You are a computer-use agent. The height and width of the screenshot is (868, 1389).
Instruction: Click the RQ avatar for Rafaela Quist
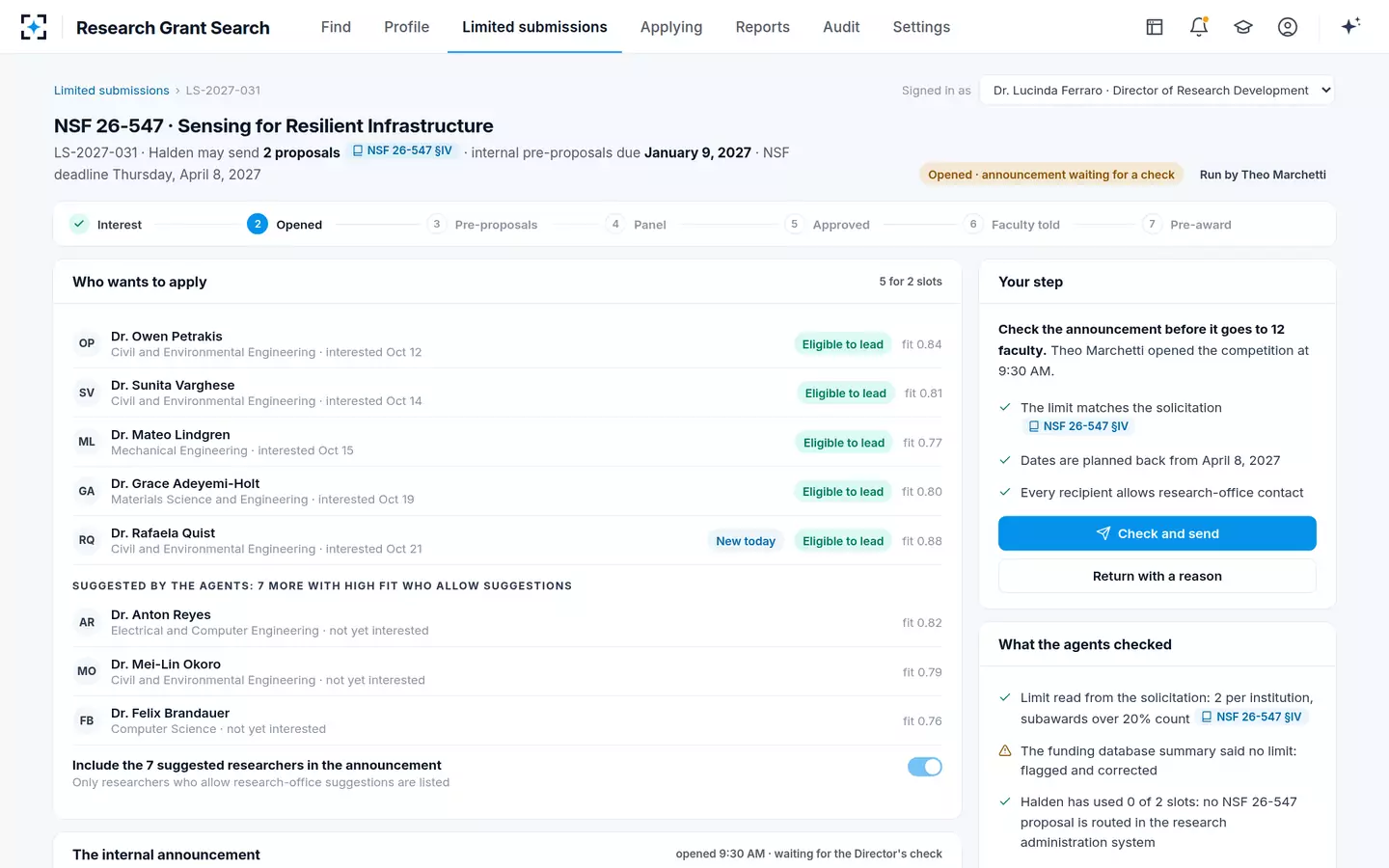[87, 540]
